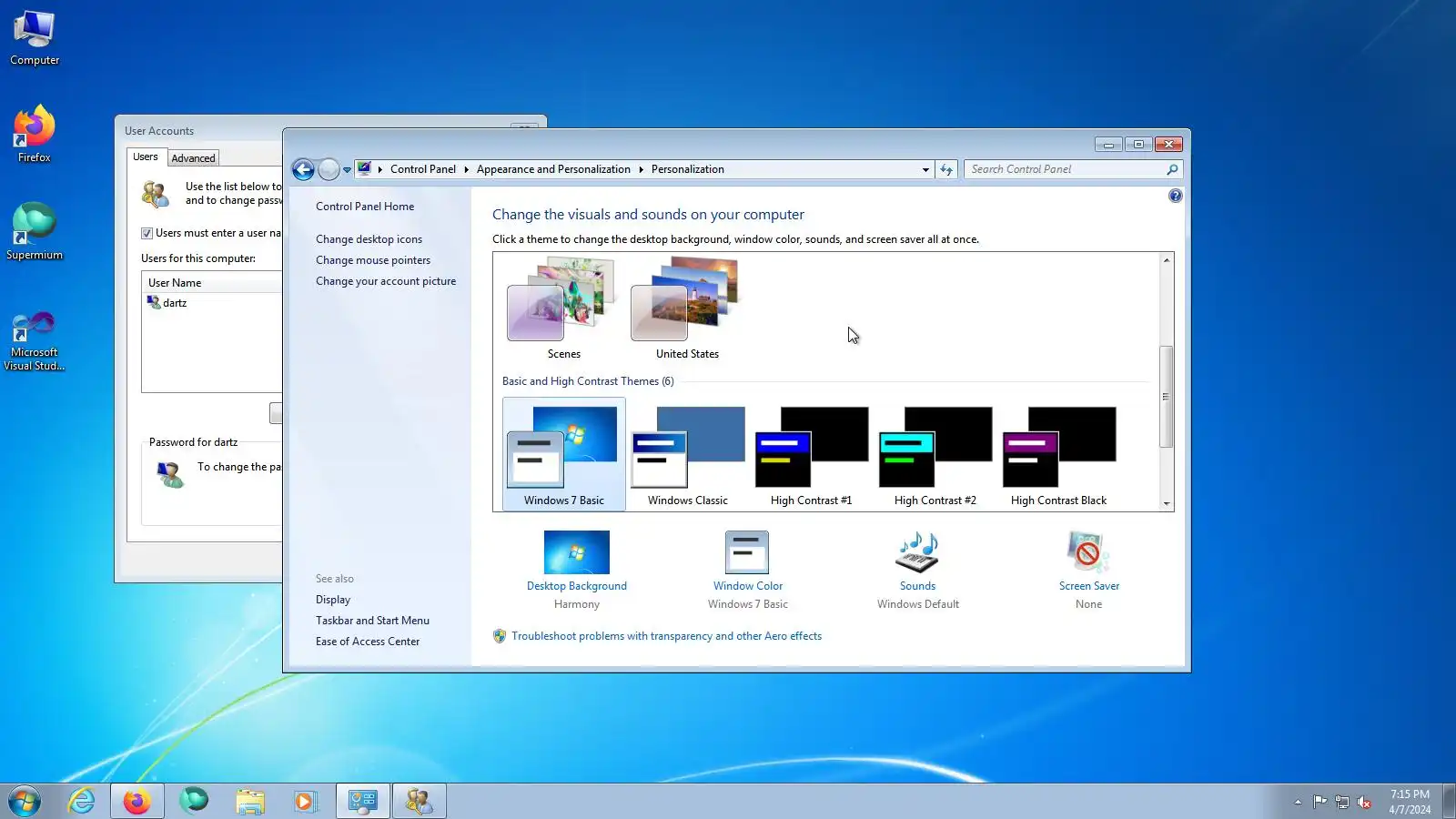This screenshot has height=819, width=1456.
Task: Select the High Contrast #2 theme
Action: pyautogui.click(x=935, y=454)
